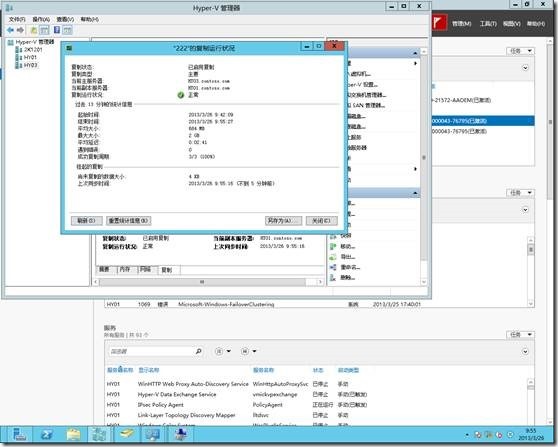Click the 重置统计信息(S) button
Viewport: 558px width, 447px height.
tap(128, 221)
